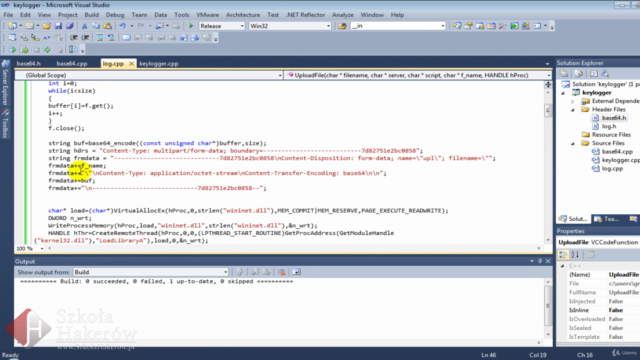Select base64.cpp in Solution Explorer
The width and height of the screenshot is (640, 360).
pos(617,152)
